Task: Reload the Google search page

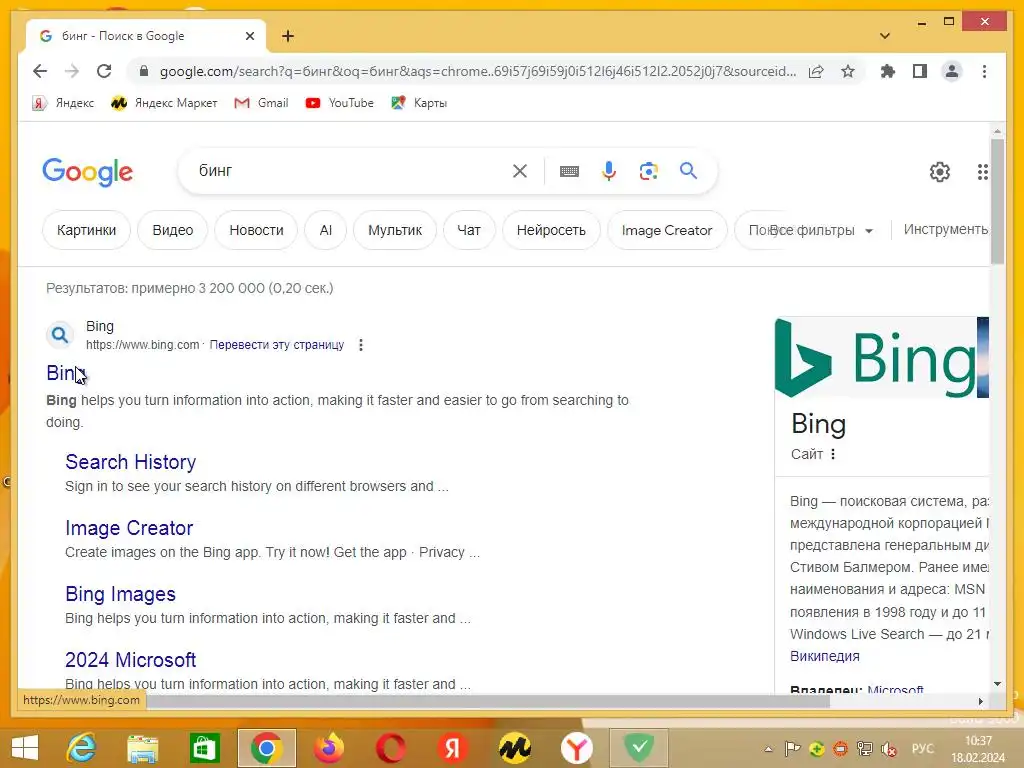Action: coord(104,71)
